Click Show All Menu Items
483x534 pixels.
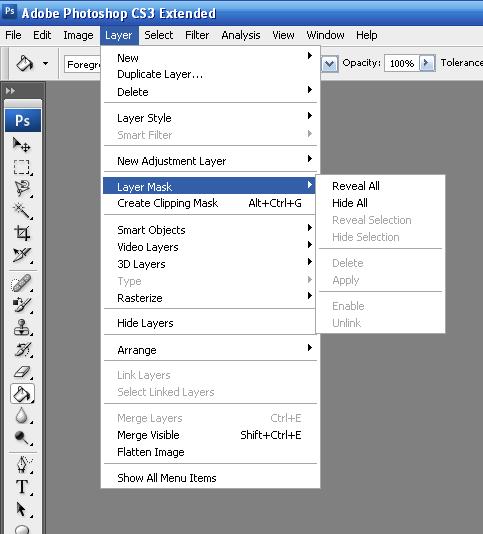coord(167,478)
